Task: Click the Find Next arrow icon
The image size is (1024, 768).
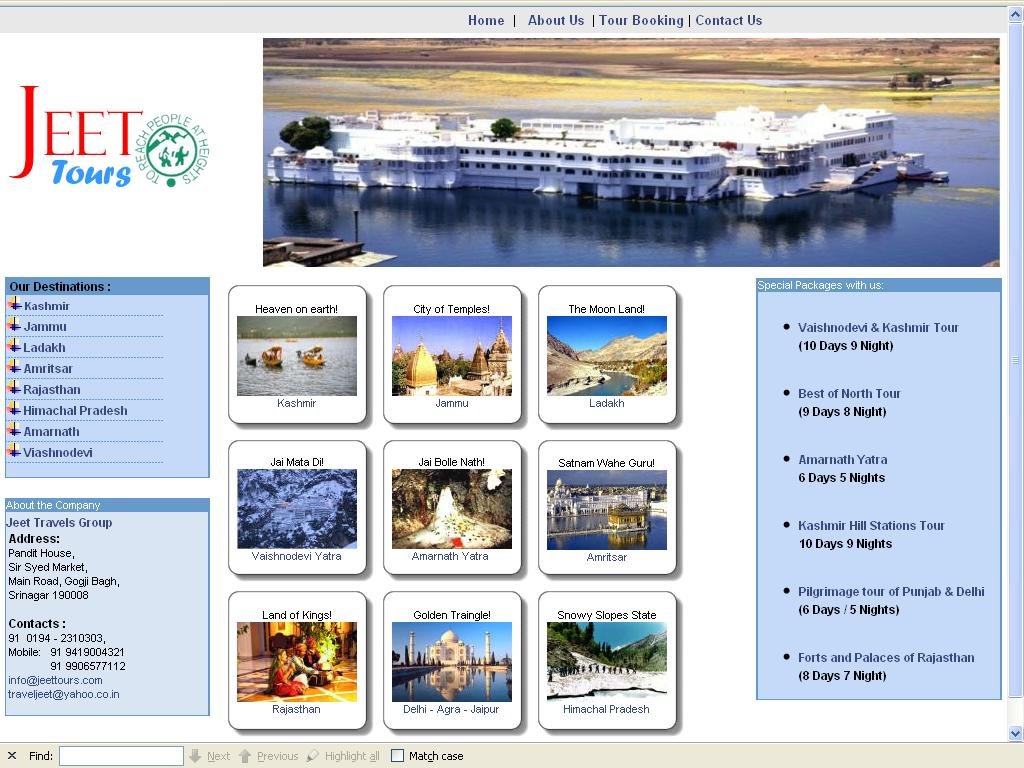Action: tap(196, 756)
